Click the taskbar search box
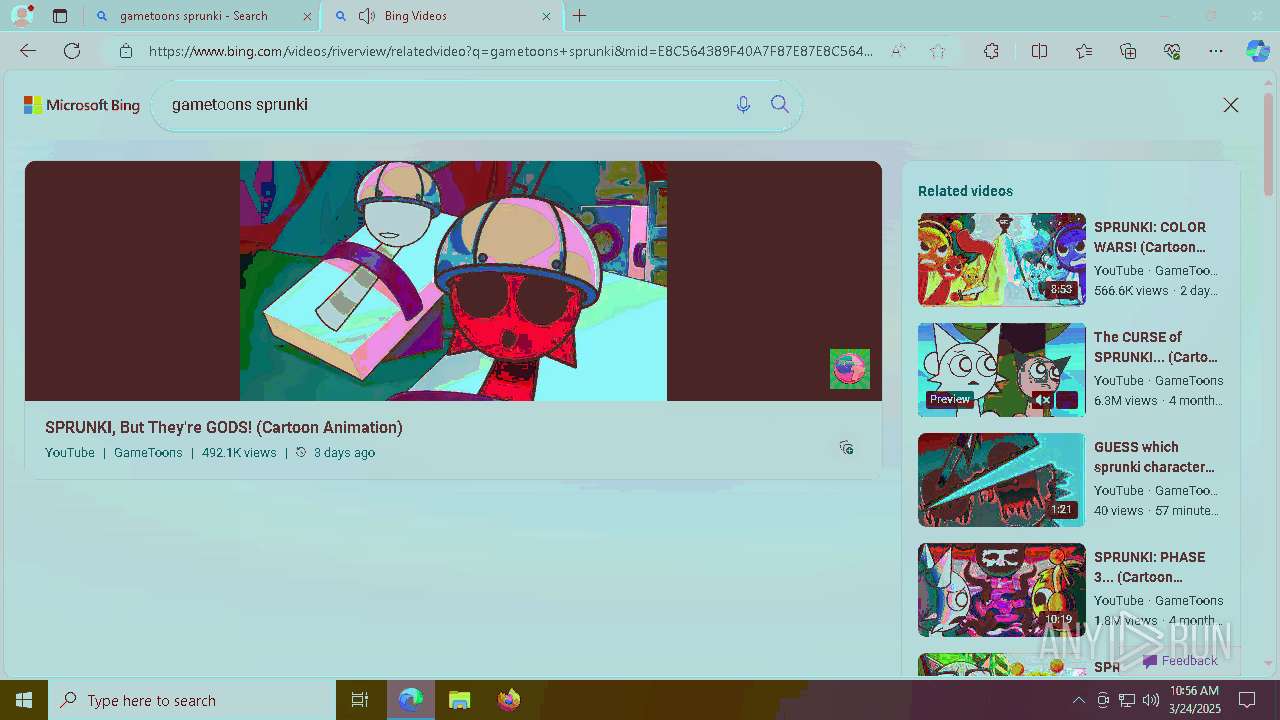Image resolution: width=1280 pixels, height=720 pixels. (x=192, y=700)
